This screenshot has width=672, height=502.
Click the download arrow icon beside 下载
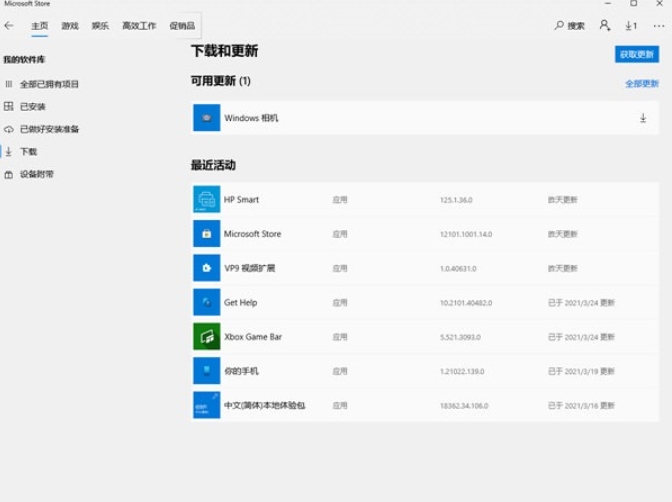[9, 152]
